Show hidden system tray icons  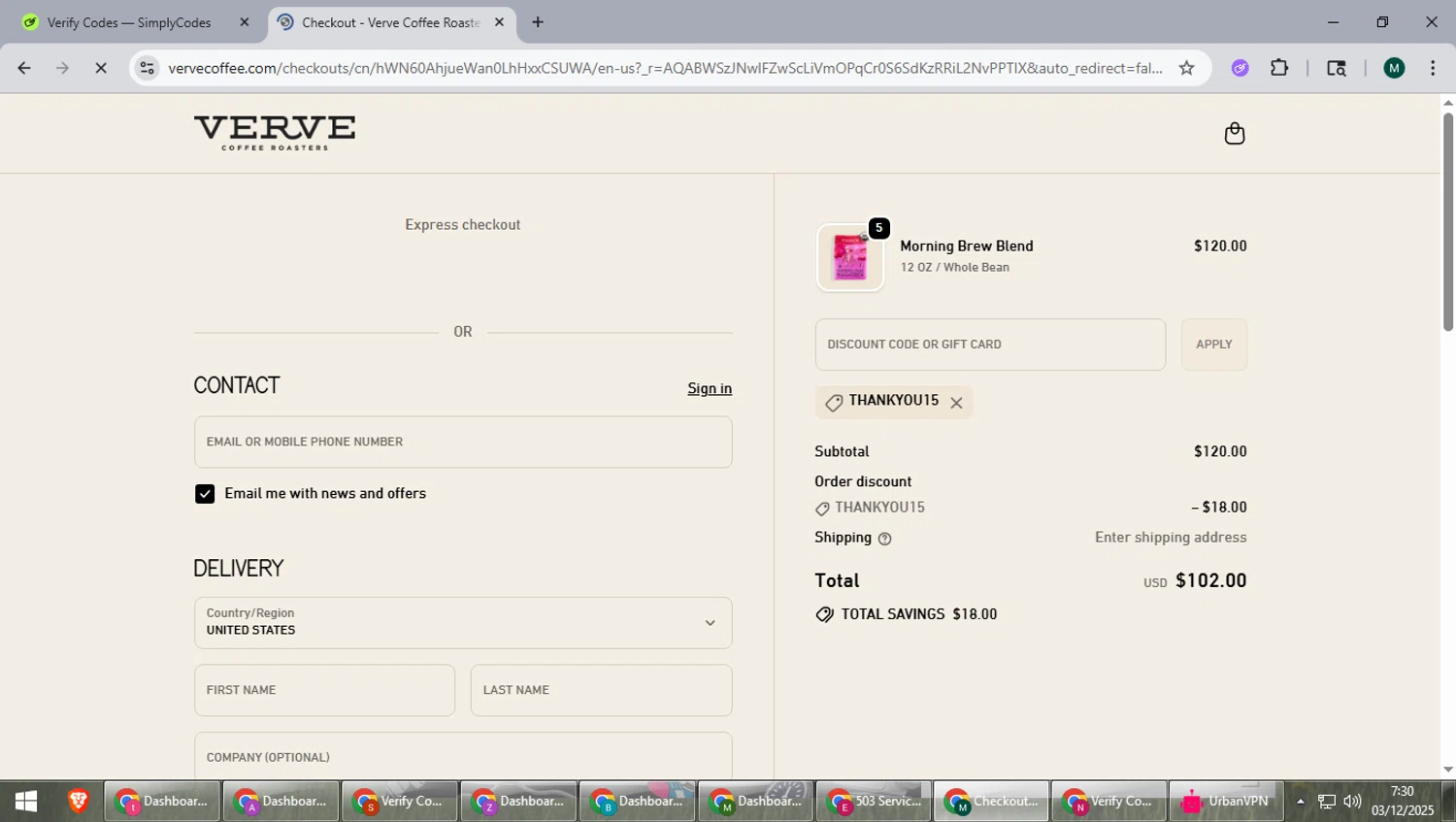pyautogui.click(x=1300, y=802)
